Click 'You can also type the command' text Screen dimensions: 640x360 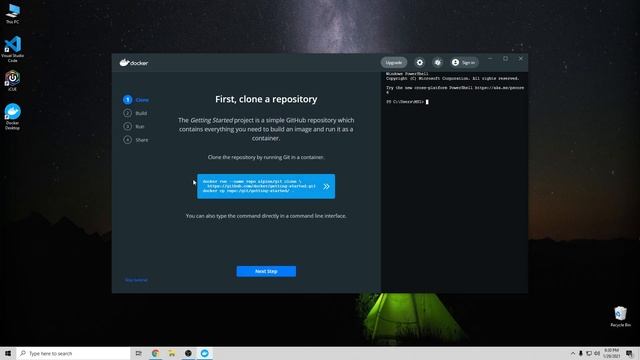tap(266, 216)
